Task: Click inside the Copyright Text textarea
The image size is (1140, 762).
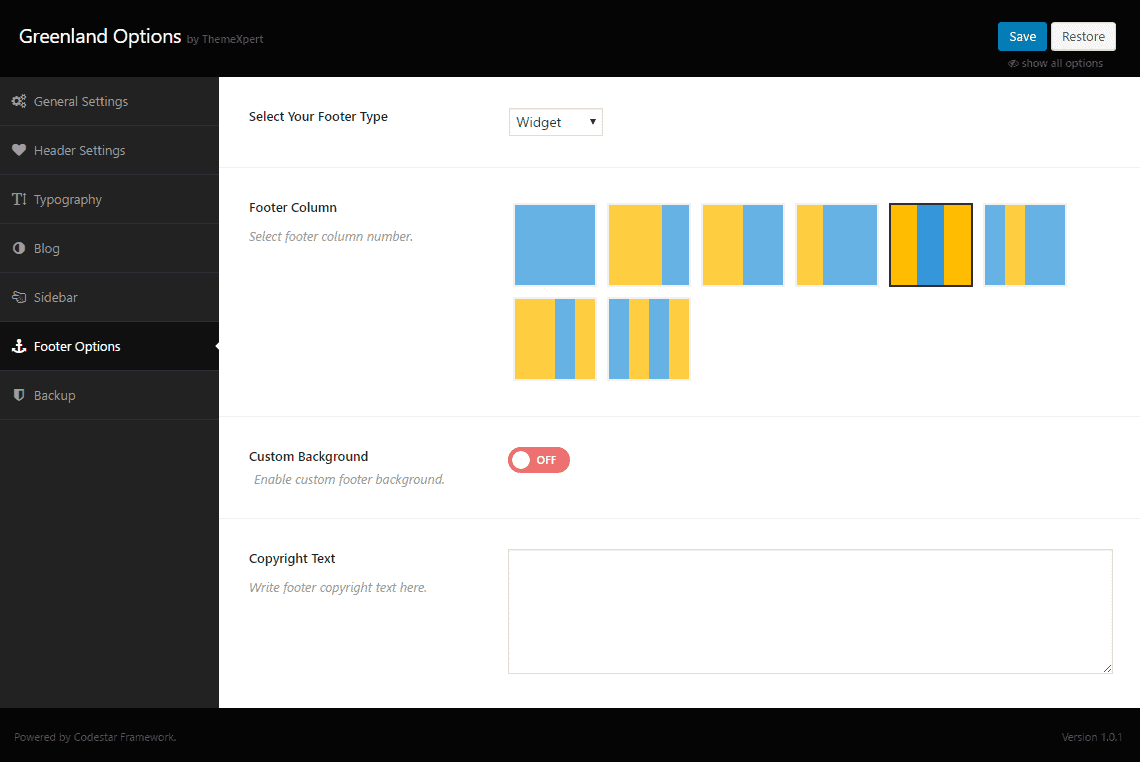Action: (810, 611)
